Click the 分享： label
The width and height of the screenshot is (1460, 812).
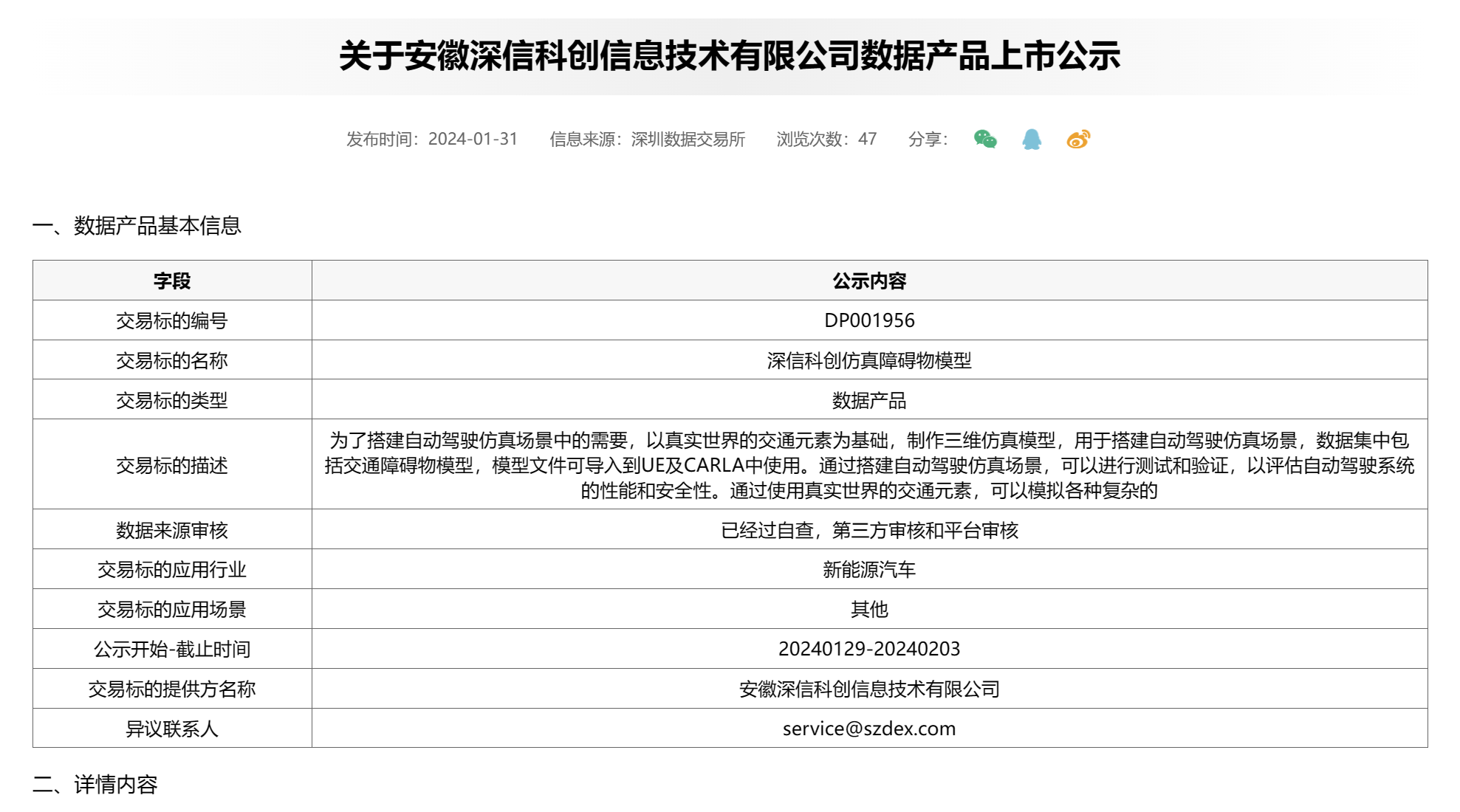click(928, 139)
